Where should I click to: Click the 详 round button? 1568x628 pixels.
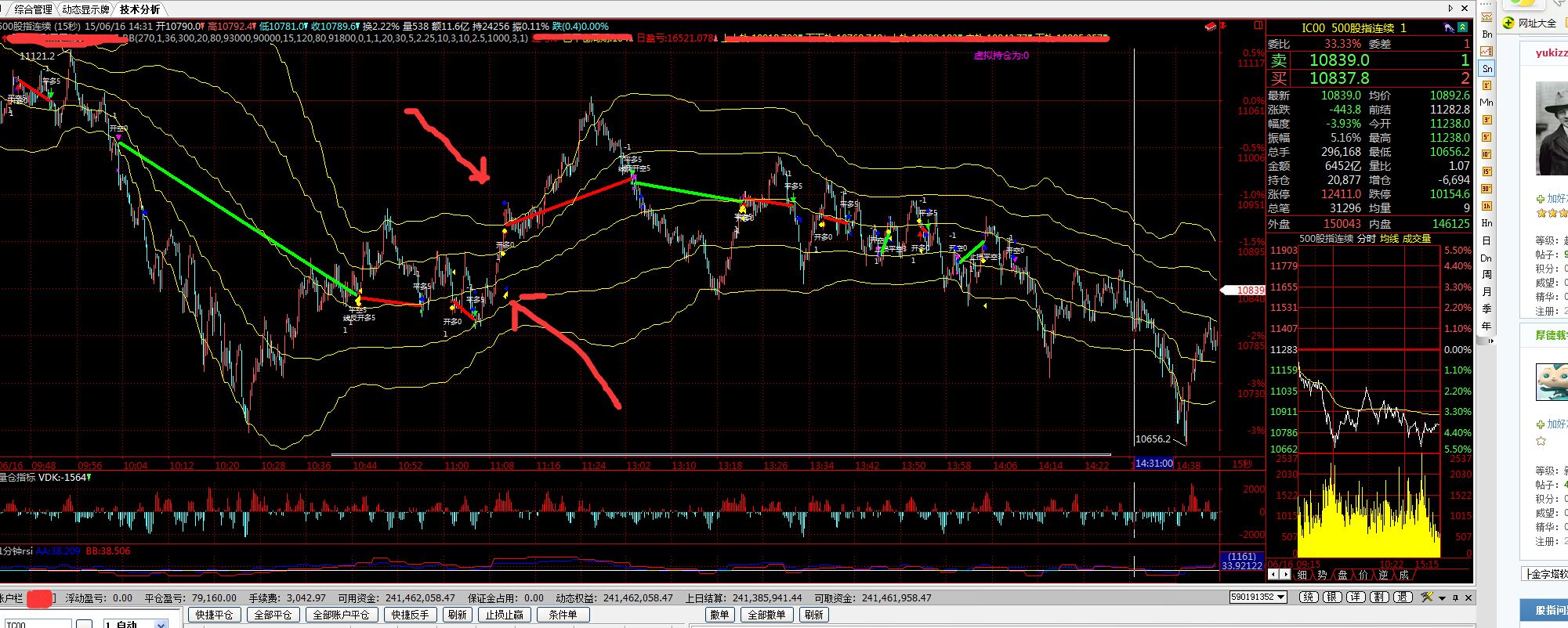tap(1356, 597)
